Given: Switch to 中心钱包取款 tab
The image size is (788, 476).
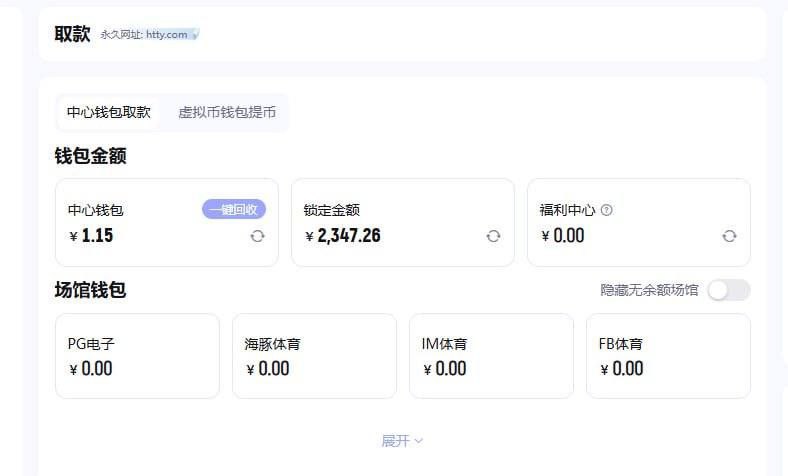Looking at the screenshot, I should click(x=109, y=112).
